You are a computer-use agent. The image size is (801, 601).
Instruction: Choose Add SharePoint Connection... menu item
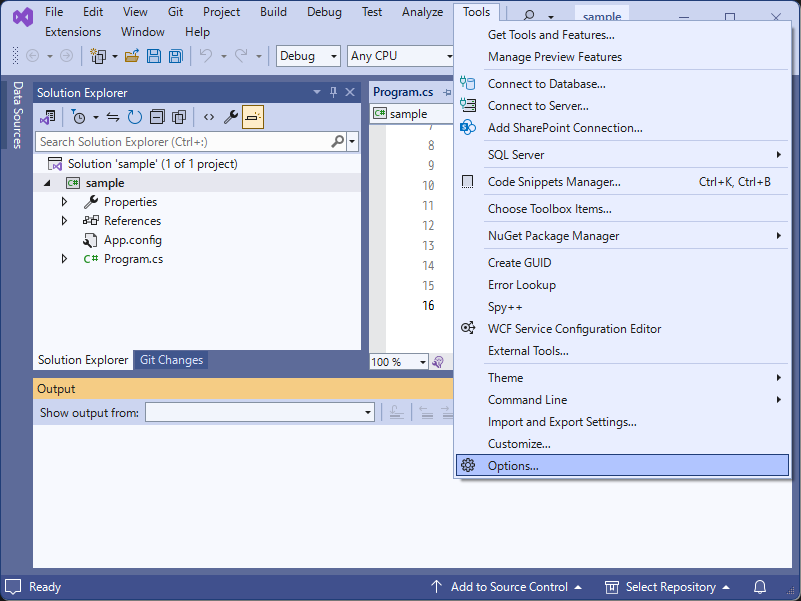tap(622, 128)
